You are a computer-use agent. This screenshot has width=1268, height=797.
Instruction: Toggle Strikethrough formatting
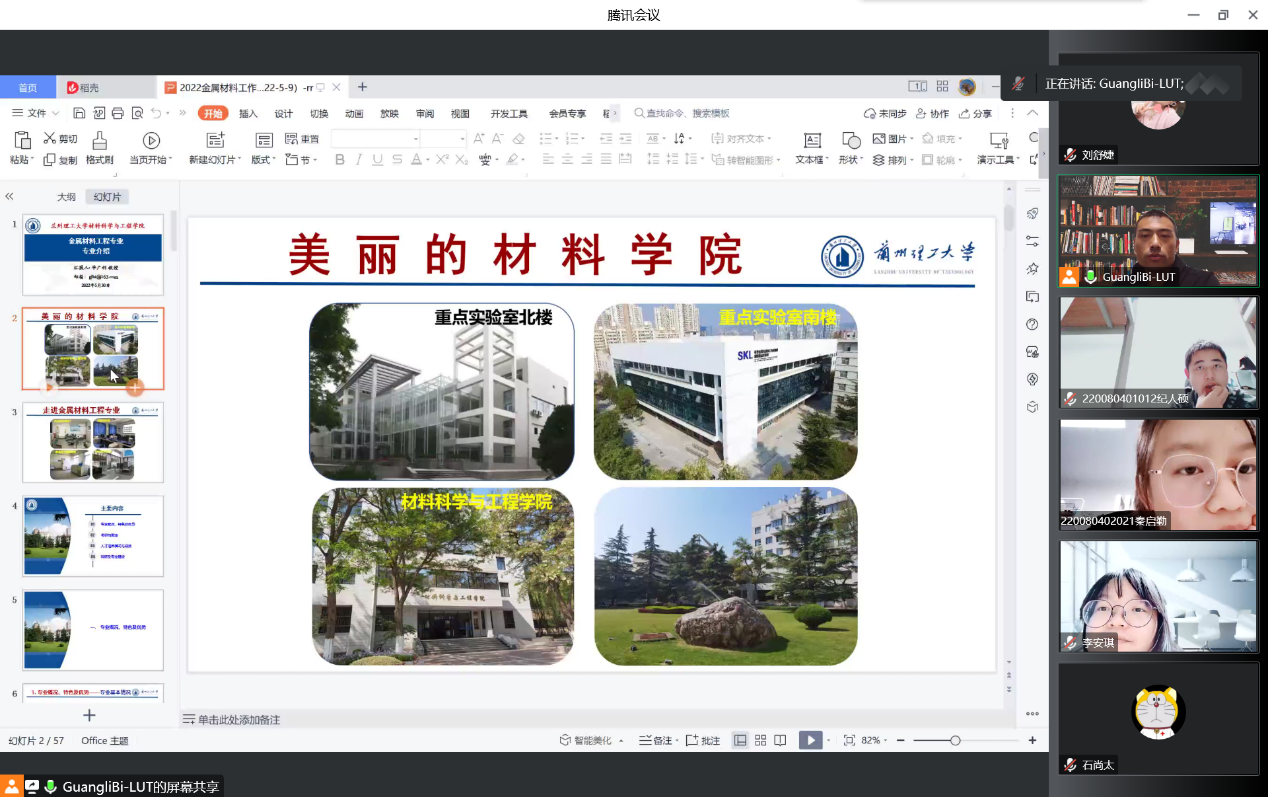[x=397, y=160]
